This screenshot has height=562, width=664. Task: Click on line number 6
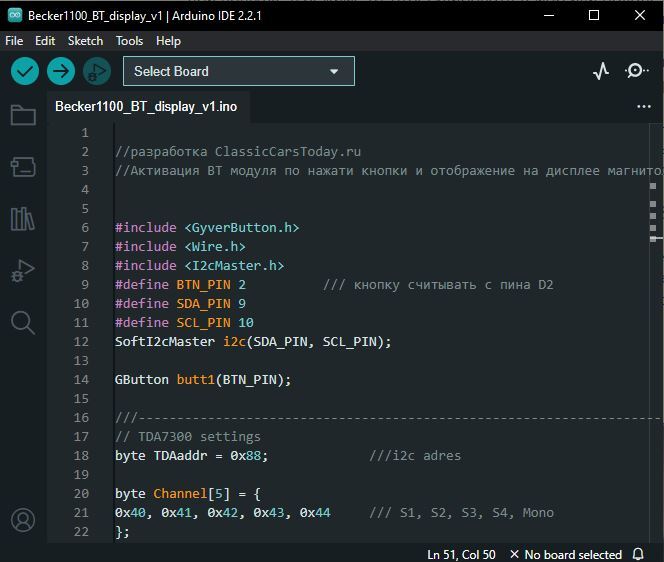pyautogui.click(x=85, y=227)
